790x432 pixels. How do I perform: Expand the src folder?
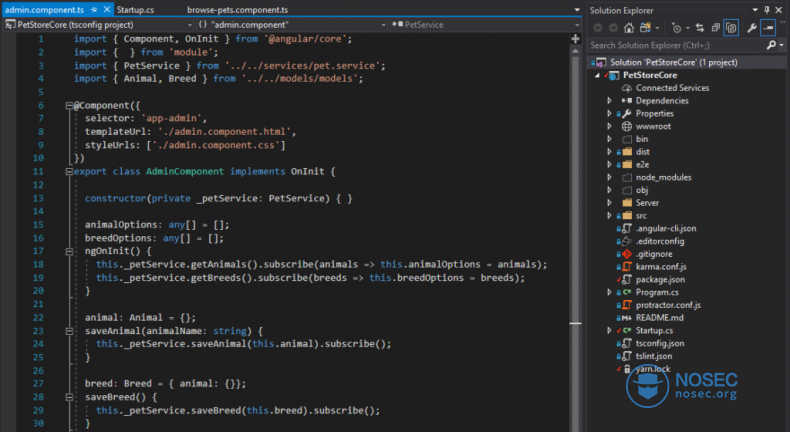609,216
